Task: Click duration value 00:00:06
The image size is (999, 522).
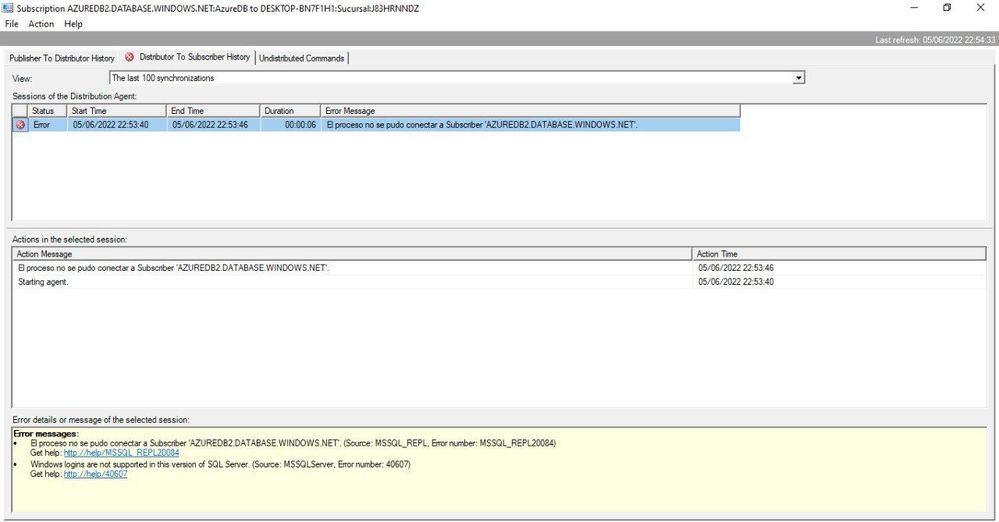Action: pyautogui.click(x=300, y=125)
